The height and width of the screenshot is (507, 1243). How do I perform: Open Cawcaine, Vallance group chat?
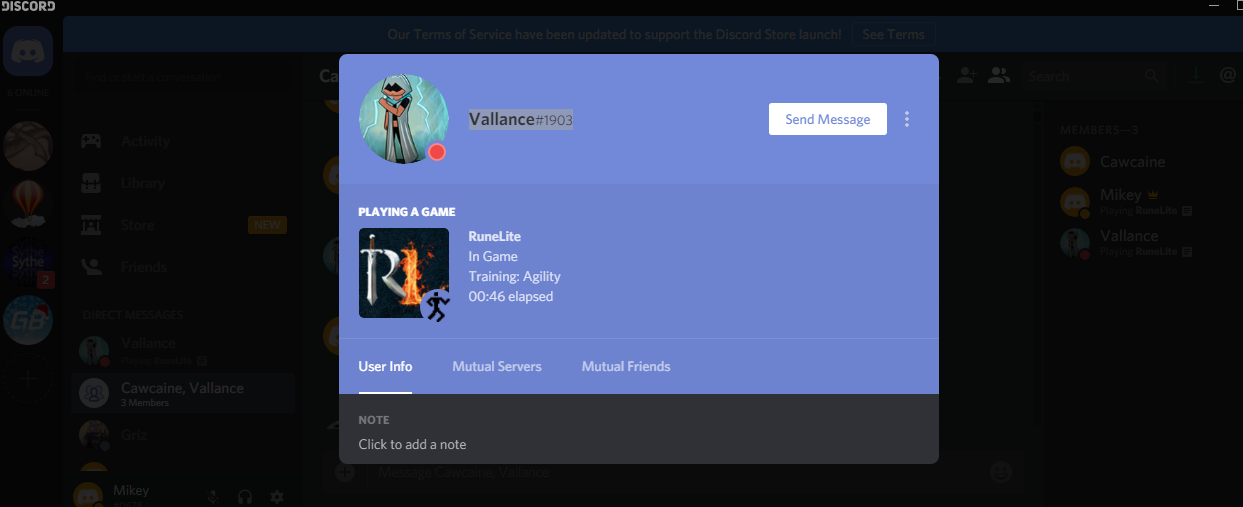[x=181, y=393]
